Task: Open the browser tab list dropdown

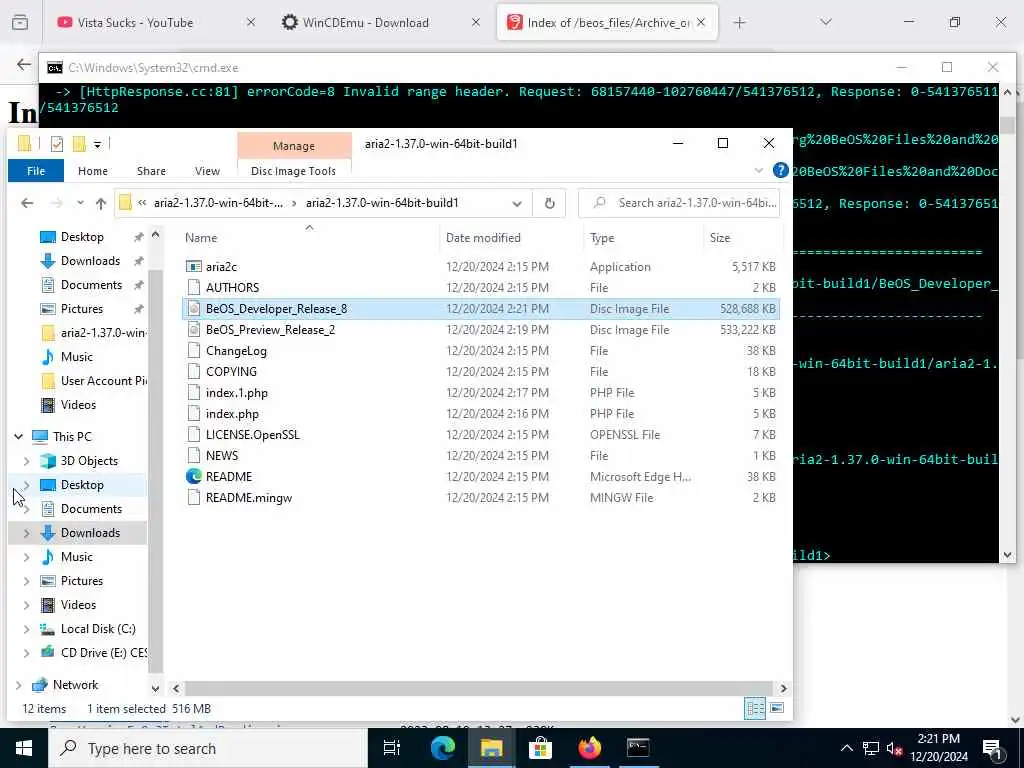Action: coord(825,23)
